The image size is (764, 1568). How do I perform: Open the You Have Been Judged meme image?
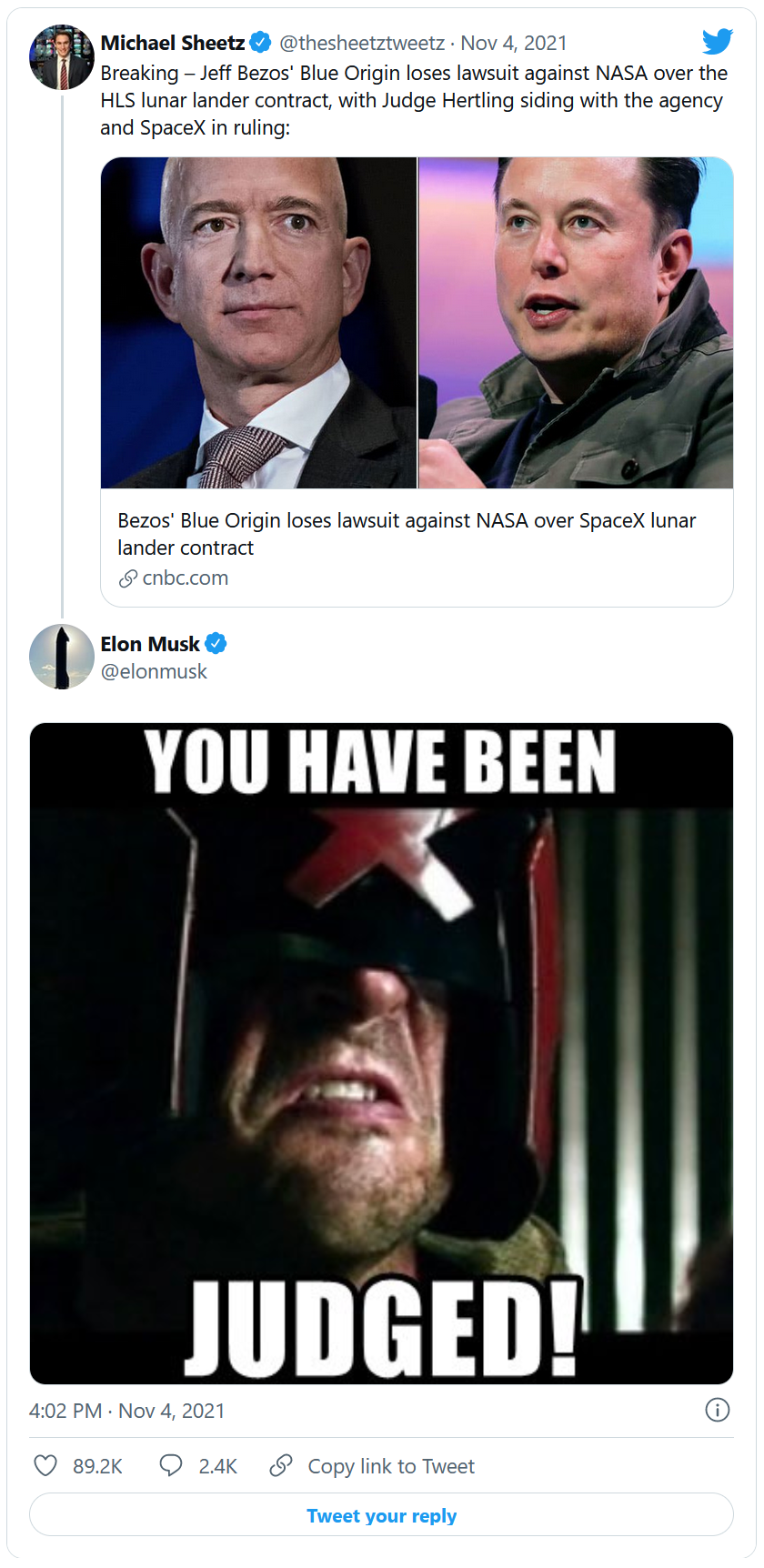381,1053
